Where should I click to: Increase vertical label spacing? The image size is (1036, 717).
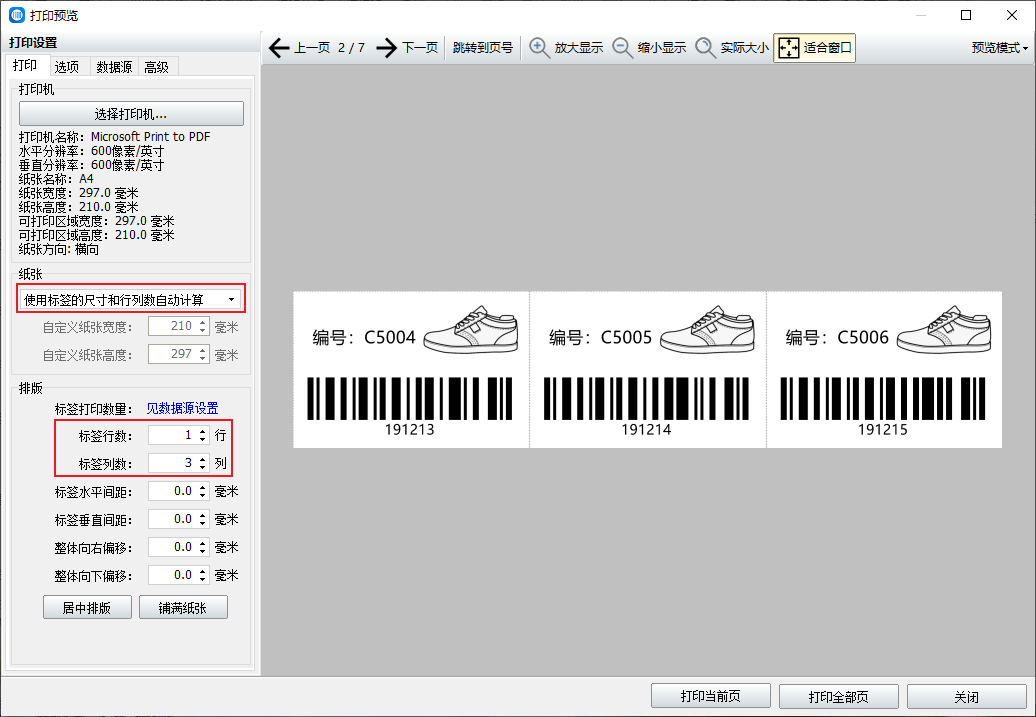[203, 515]
